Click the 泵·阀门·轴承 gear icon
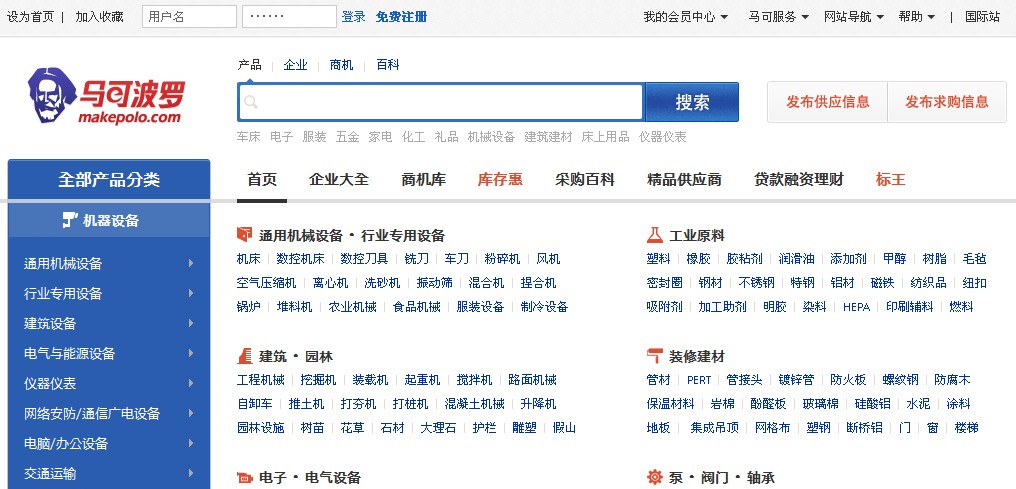The image size is (1016, 489). pos(654,477)
